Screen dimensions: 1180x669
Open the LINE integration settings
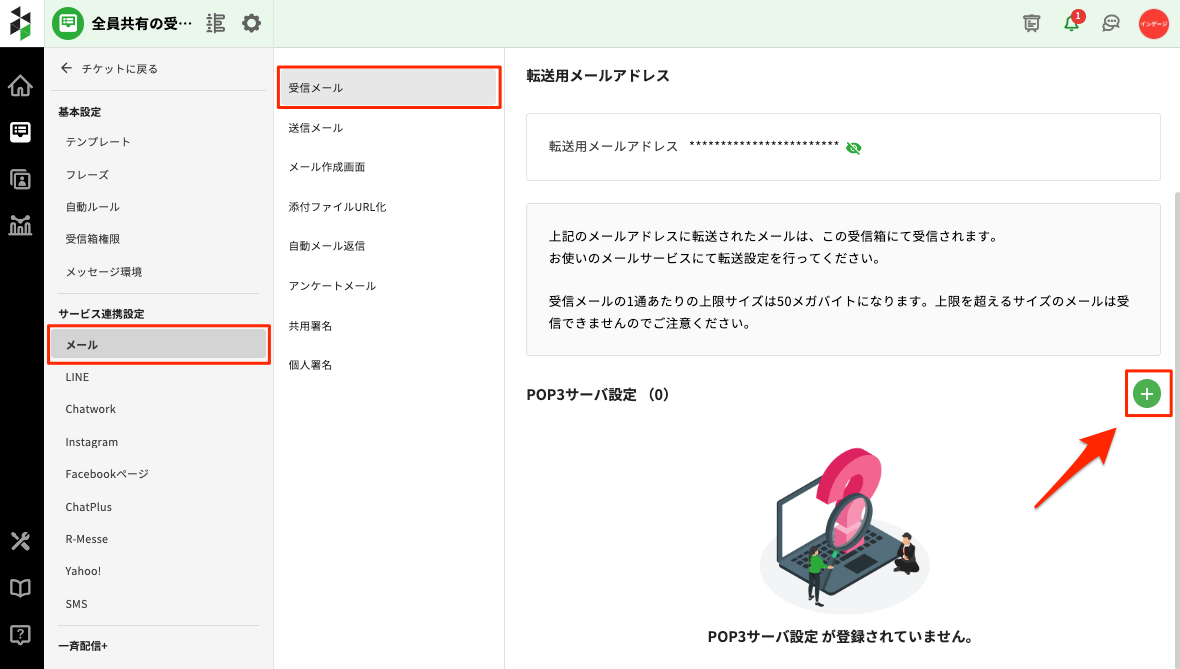click(77, 377)
